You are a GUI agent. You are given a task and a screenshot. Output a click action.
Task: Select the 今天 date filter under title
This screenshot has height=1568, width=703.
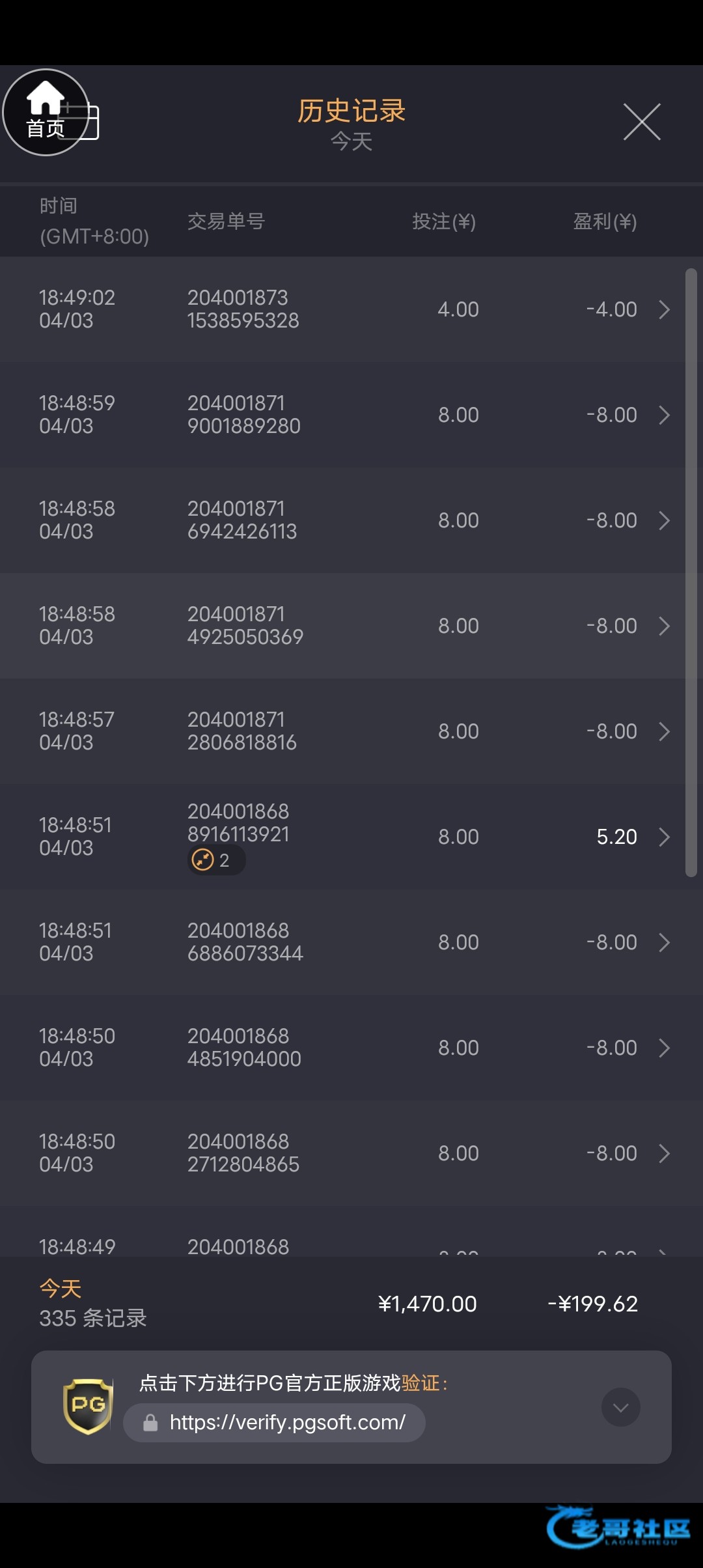click(x=351, y=141)
